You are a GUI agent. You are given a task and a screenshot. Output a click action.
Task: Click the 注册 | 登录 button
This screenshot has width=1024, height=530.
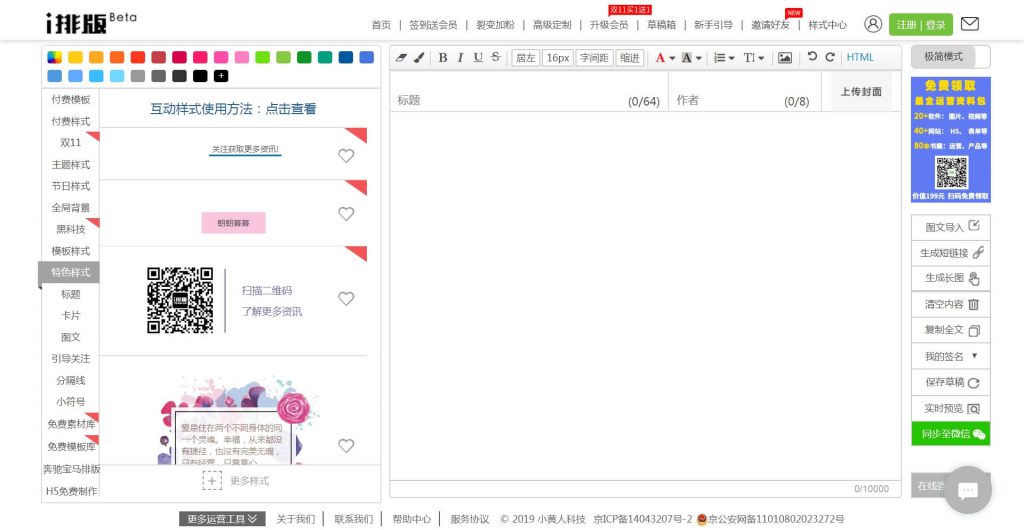pyautogui.click(x=921, y=25)
